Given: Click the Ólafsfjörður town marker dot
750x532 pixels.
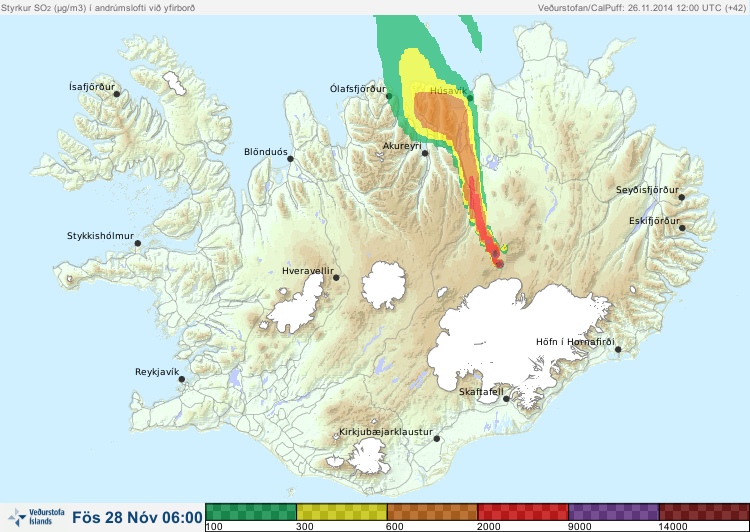Looking at the screenshot, I should [x=389, y=96].
